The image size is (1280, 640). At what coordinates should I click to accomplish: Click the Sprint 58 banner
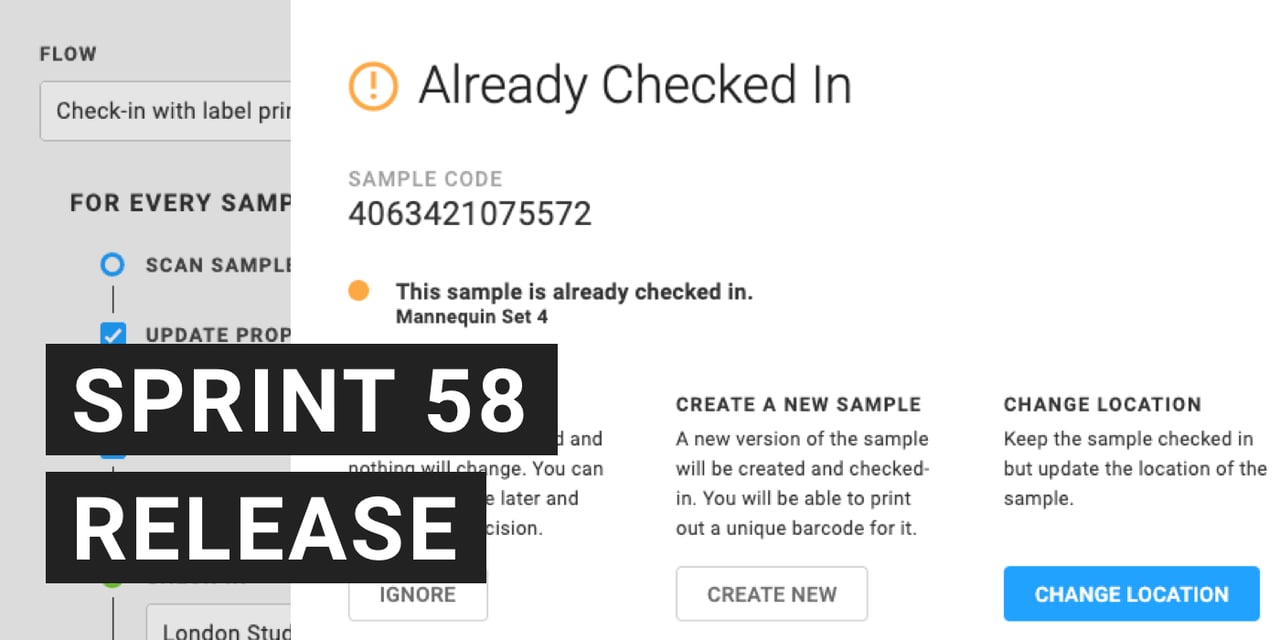[x=300, y=399]
